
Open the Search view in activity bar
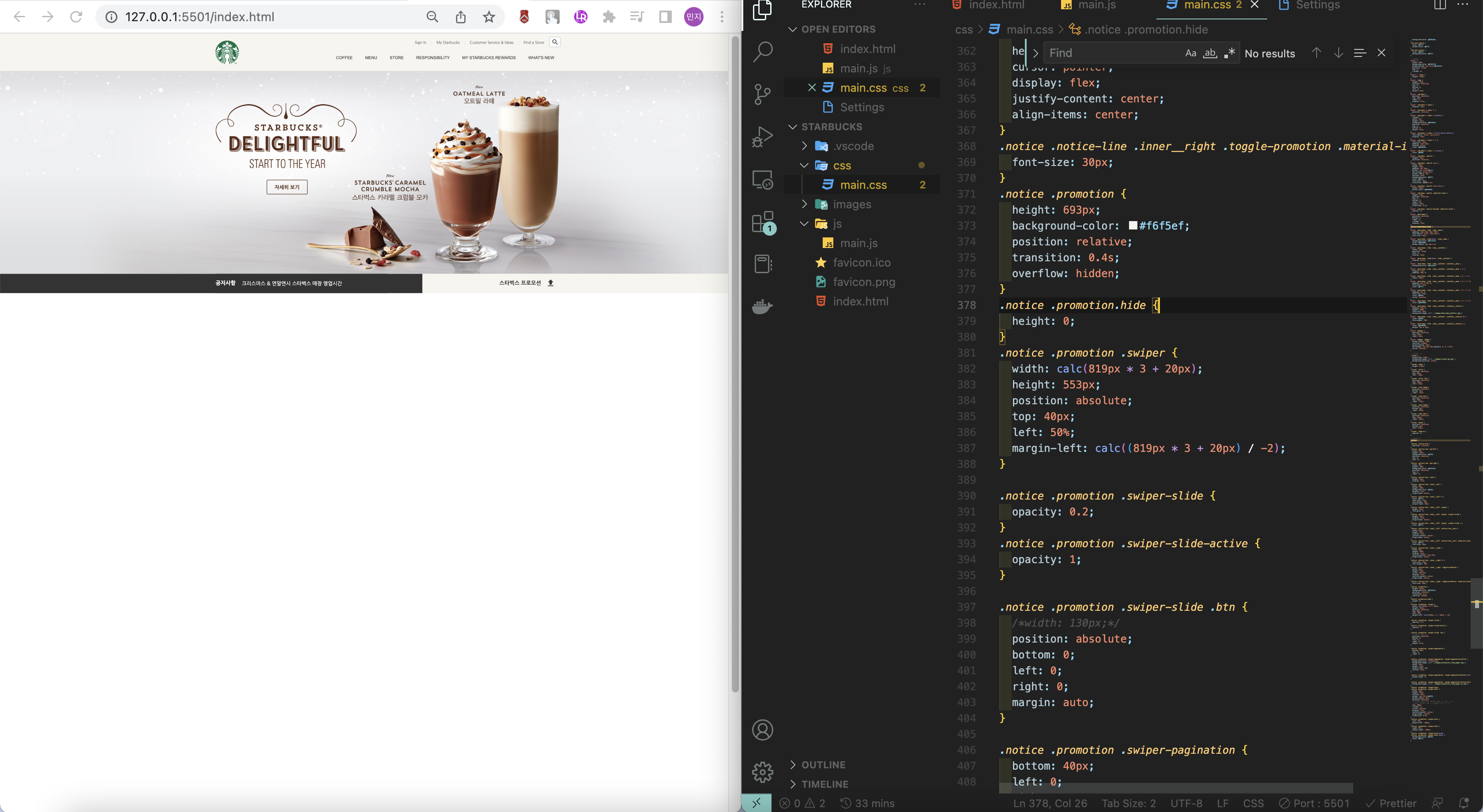tap(762, 52)
